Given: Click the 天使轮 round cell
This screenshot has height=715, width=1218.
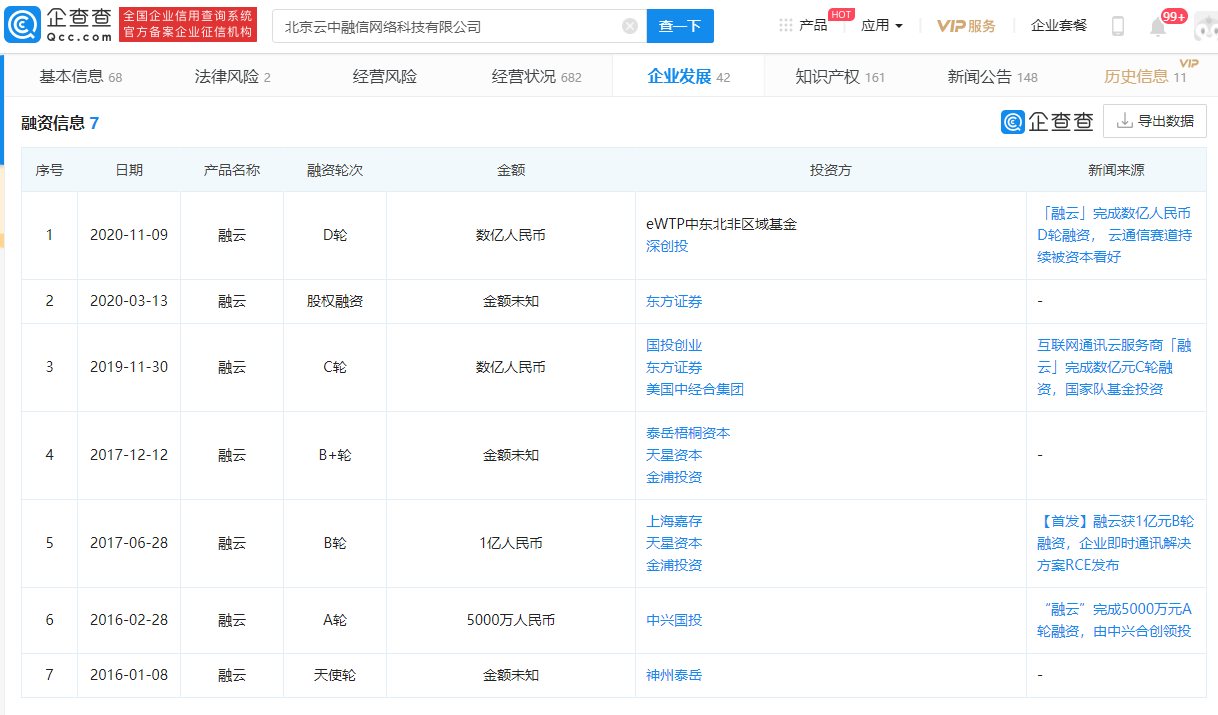Looking at the screenshot, I should [335, 675].
